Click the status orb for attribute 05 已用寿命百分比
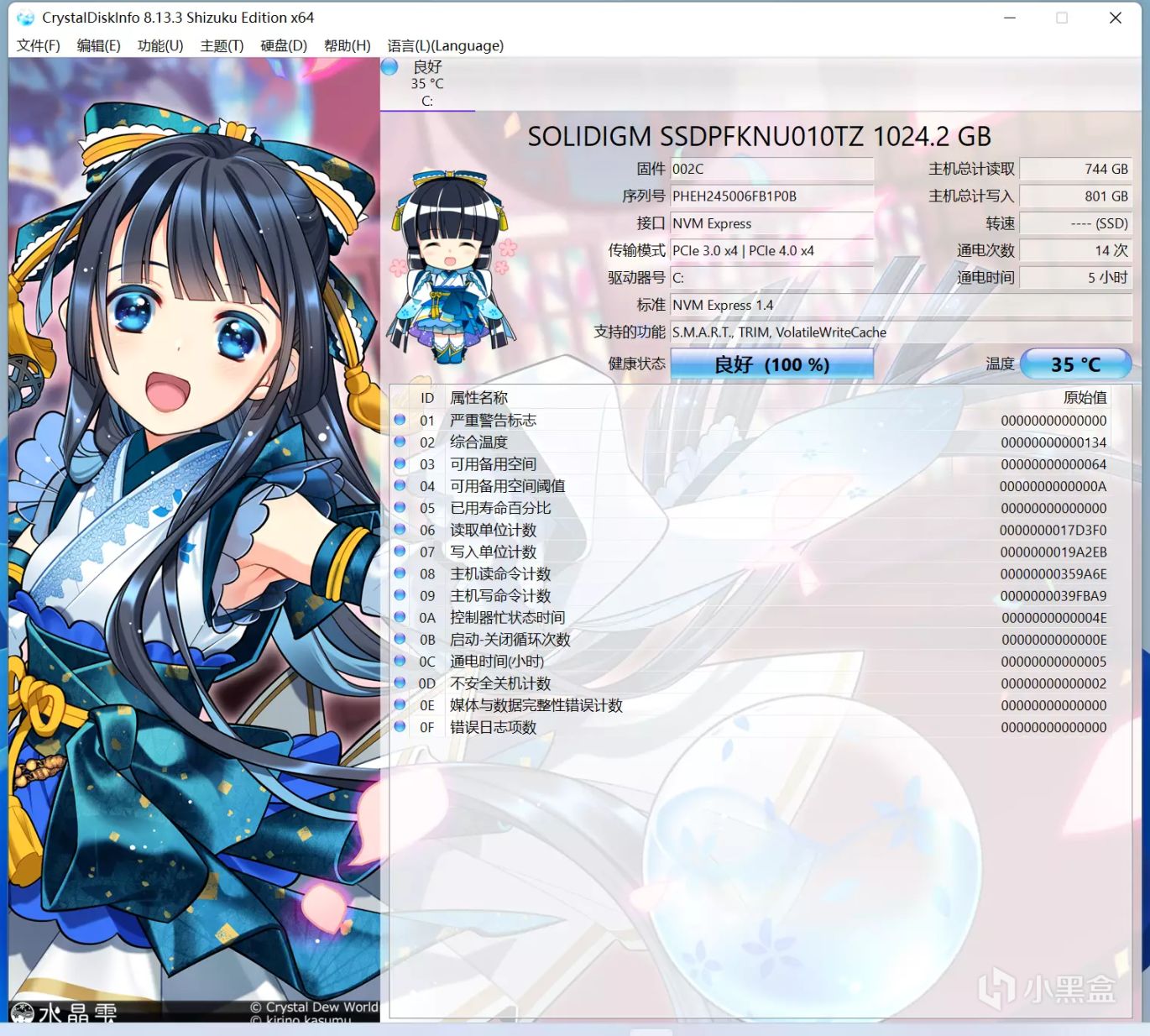The image size is (1150, 1036). [x=400, y=507]
